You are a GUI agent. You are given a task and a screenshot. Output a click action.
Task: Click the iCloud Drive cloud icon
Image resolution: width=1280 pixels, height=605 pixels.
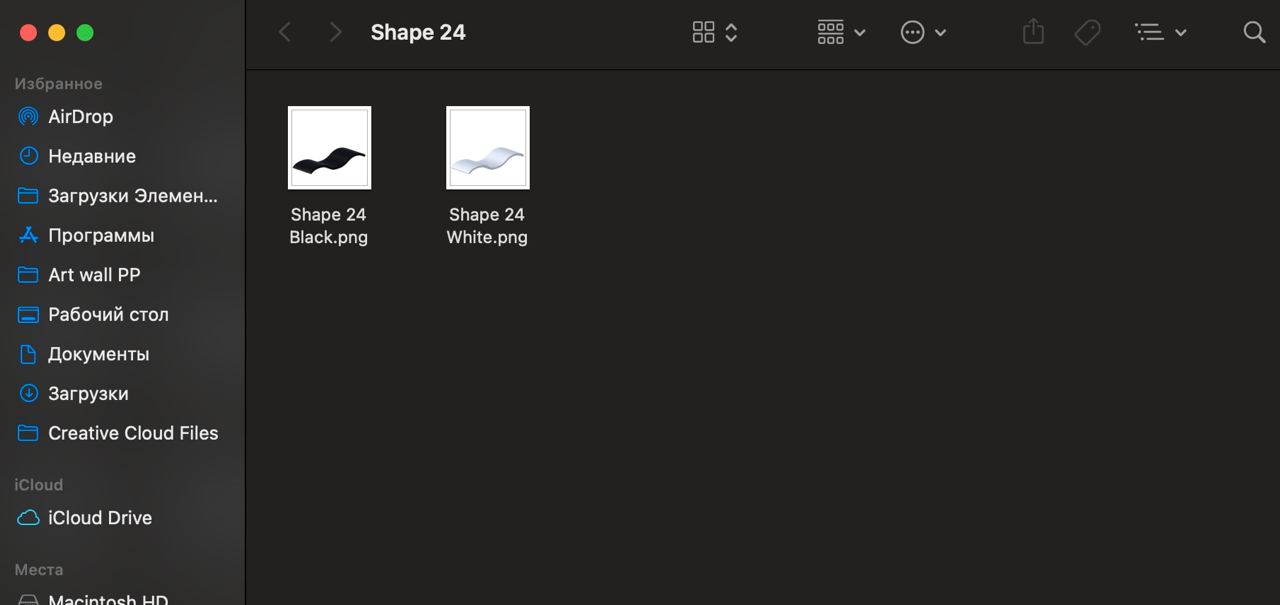(x=29, y=518)
